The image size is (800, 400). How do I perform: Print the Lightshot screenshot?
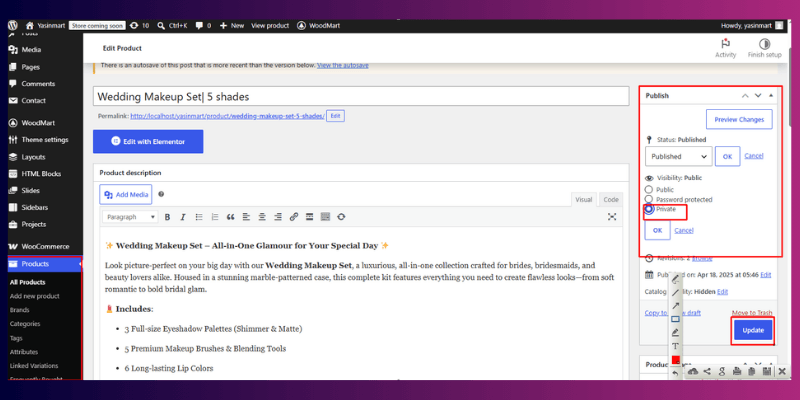pos(737,372)
